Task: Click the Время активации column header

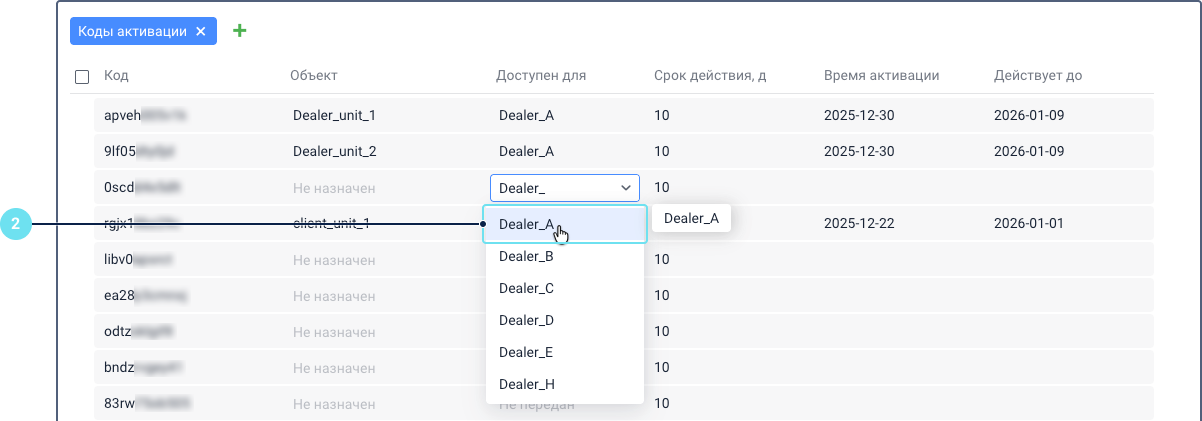Action: coord(881,75)
